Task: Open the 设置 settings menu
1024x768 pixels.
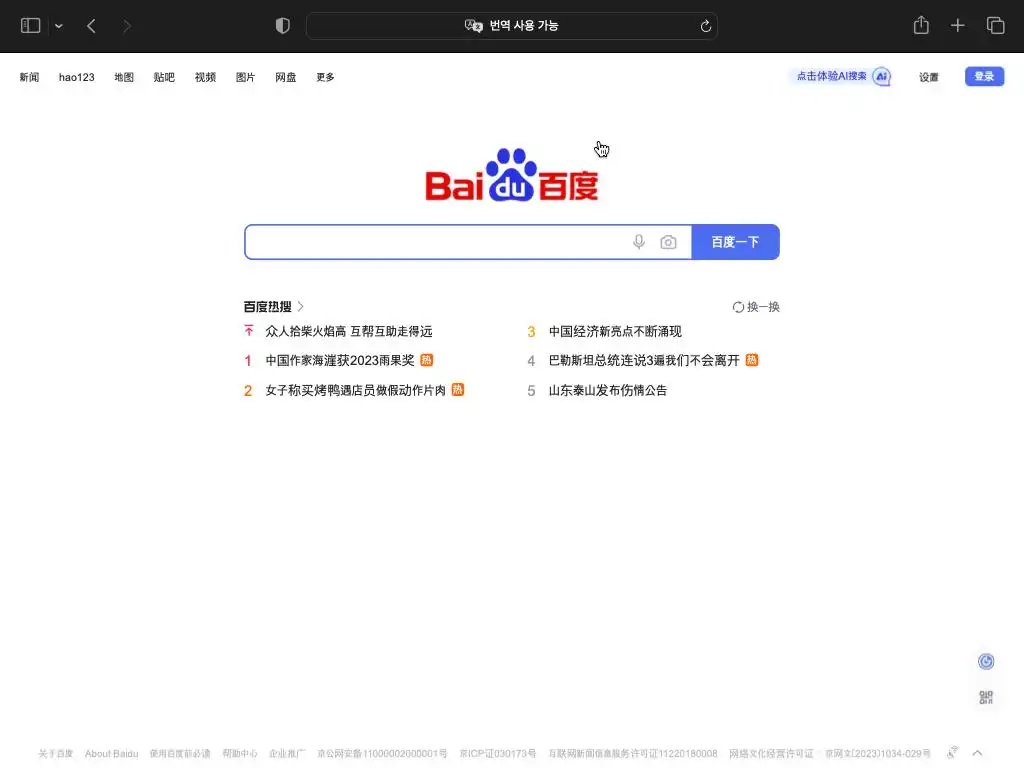Action: (x=929, y=77)
